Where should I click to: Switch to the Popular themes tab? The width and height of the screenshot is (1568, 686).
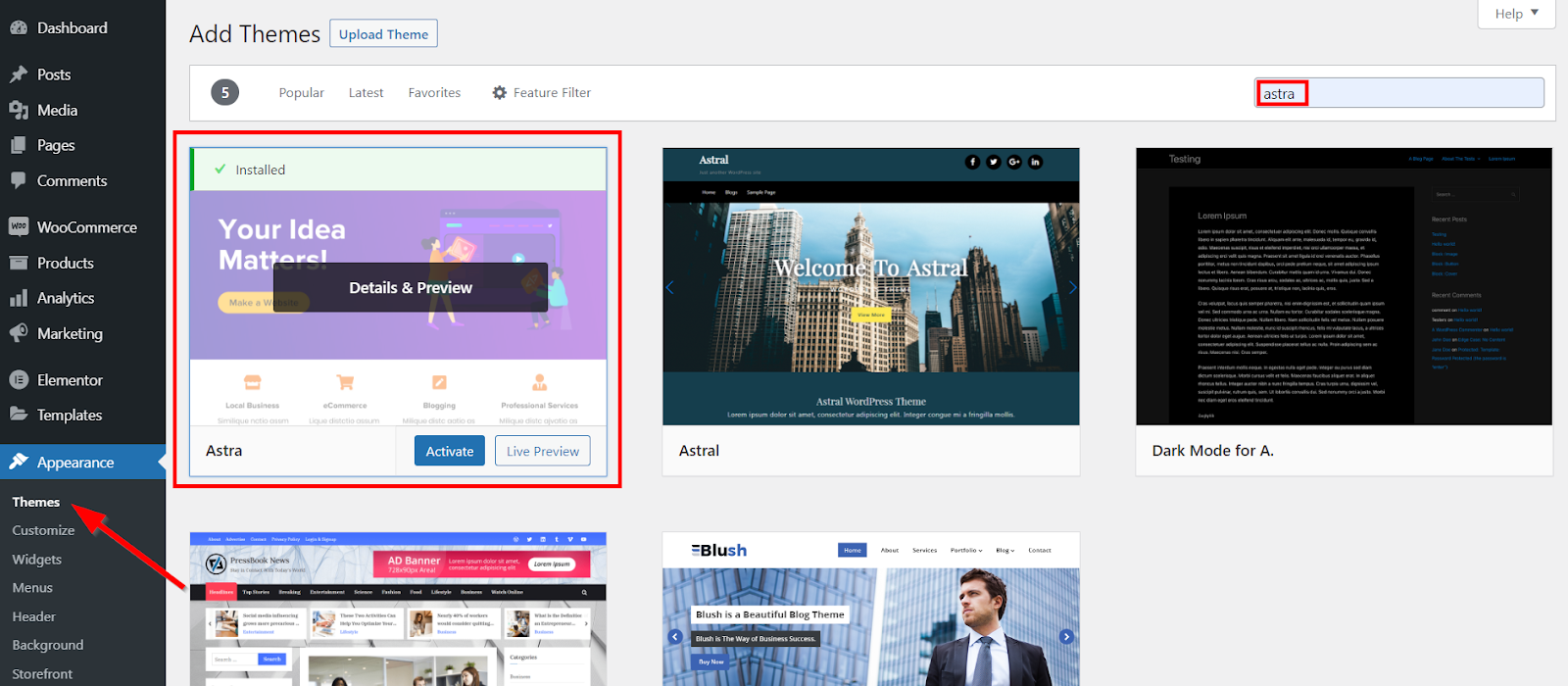(x=301, y=92)
